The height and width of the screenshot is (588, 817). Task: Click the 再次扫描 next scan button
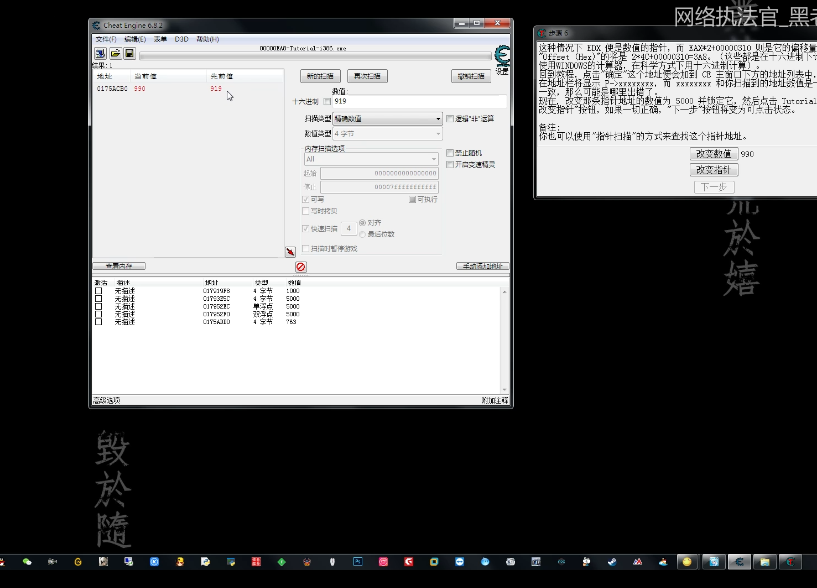[367, 76]
